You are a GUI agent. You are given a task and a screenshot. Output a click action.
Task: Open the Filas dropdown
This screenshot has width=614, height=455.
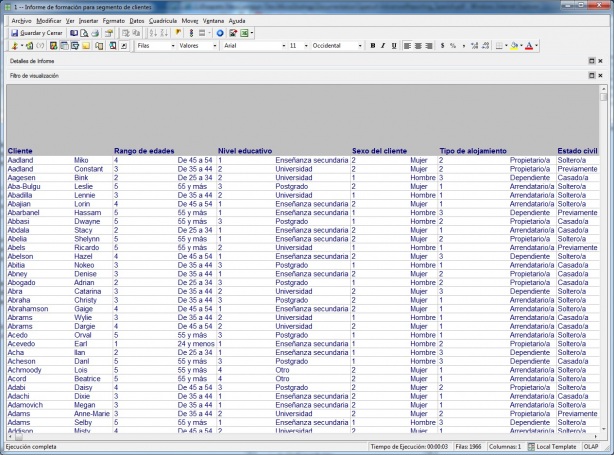click(153, 46)
